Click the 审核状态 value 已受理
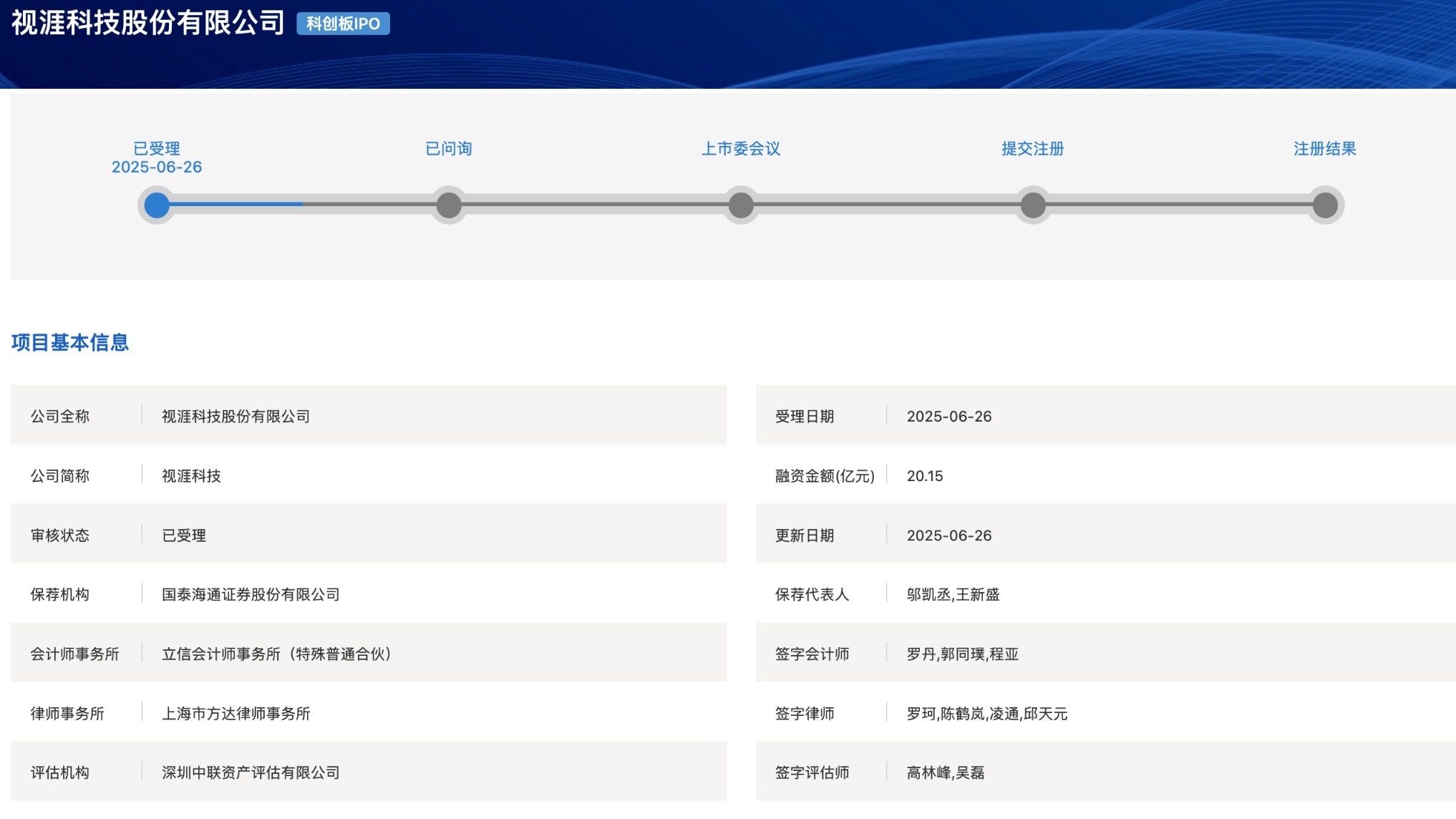 184,535
